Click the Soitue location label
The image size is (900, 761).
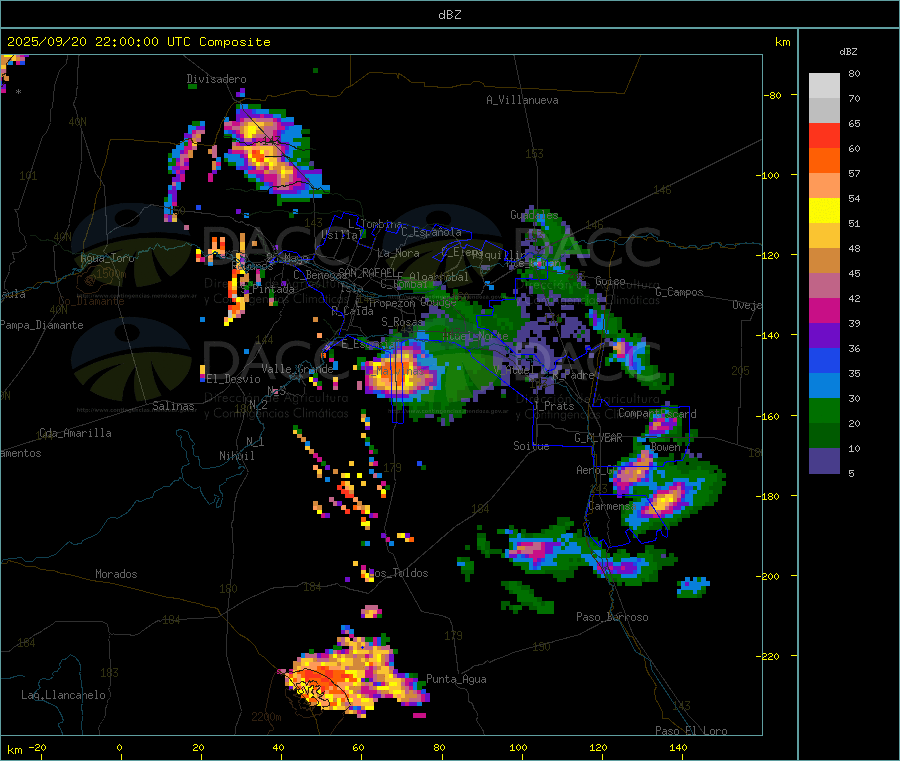coord(531,446)
